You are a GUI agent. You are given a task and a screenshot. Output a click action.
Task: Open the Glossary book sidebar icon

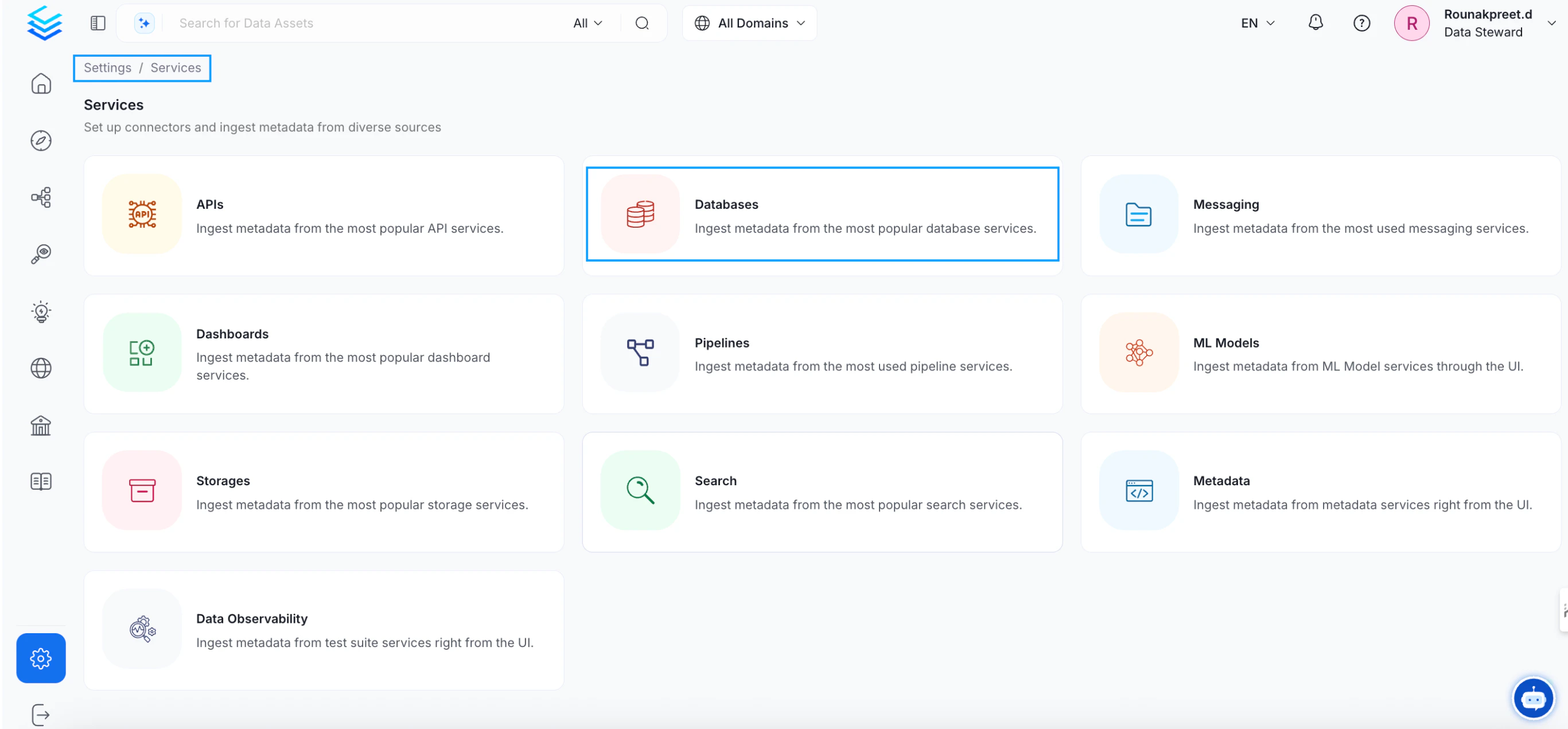pos(41,481)
